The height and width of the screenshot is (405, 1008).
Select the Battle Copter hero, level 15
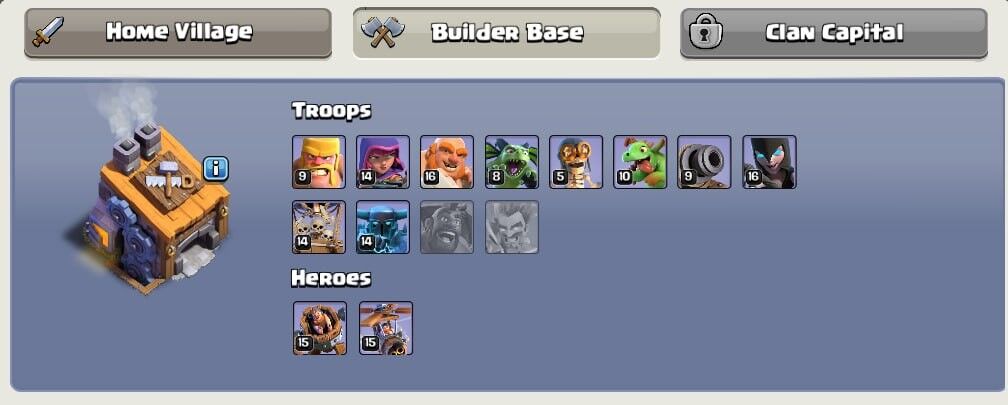386,328
